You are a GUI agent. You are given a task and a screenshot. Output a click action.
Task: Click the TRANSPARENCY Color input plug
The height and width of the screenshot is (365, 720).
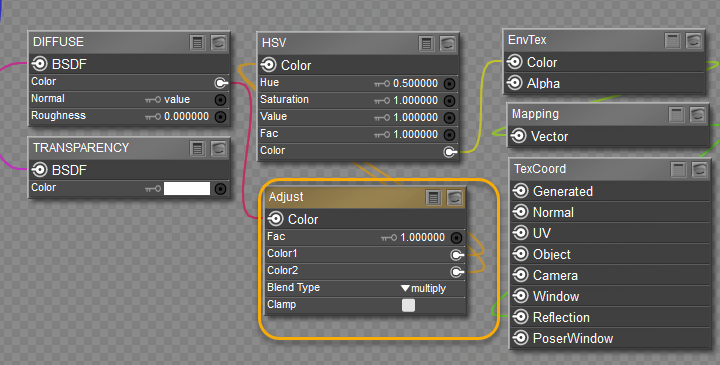(x=220, y=189)
